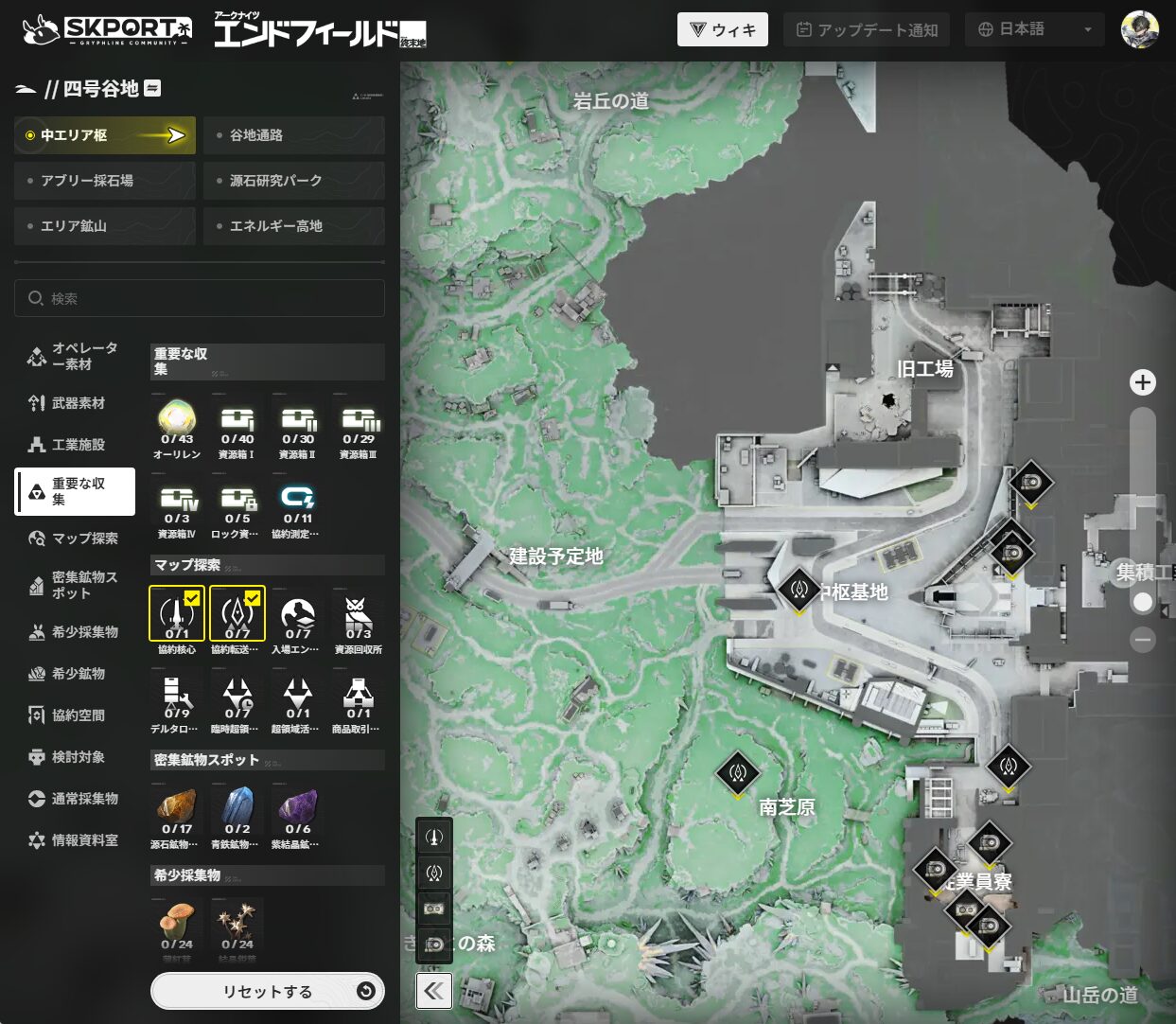
Task: Select the 資源箱Ⅰ chest filter icon
Action: coord(237,419)
